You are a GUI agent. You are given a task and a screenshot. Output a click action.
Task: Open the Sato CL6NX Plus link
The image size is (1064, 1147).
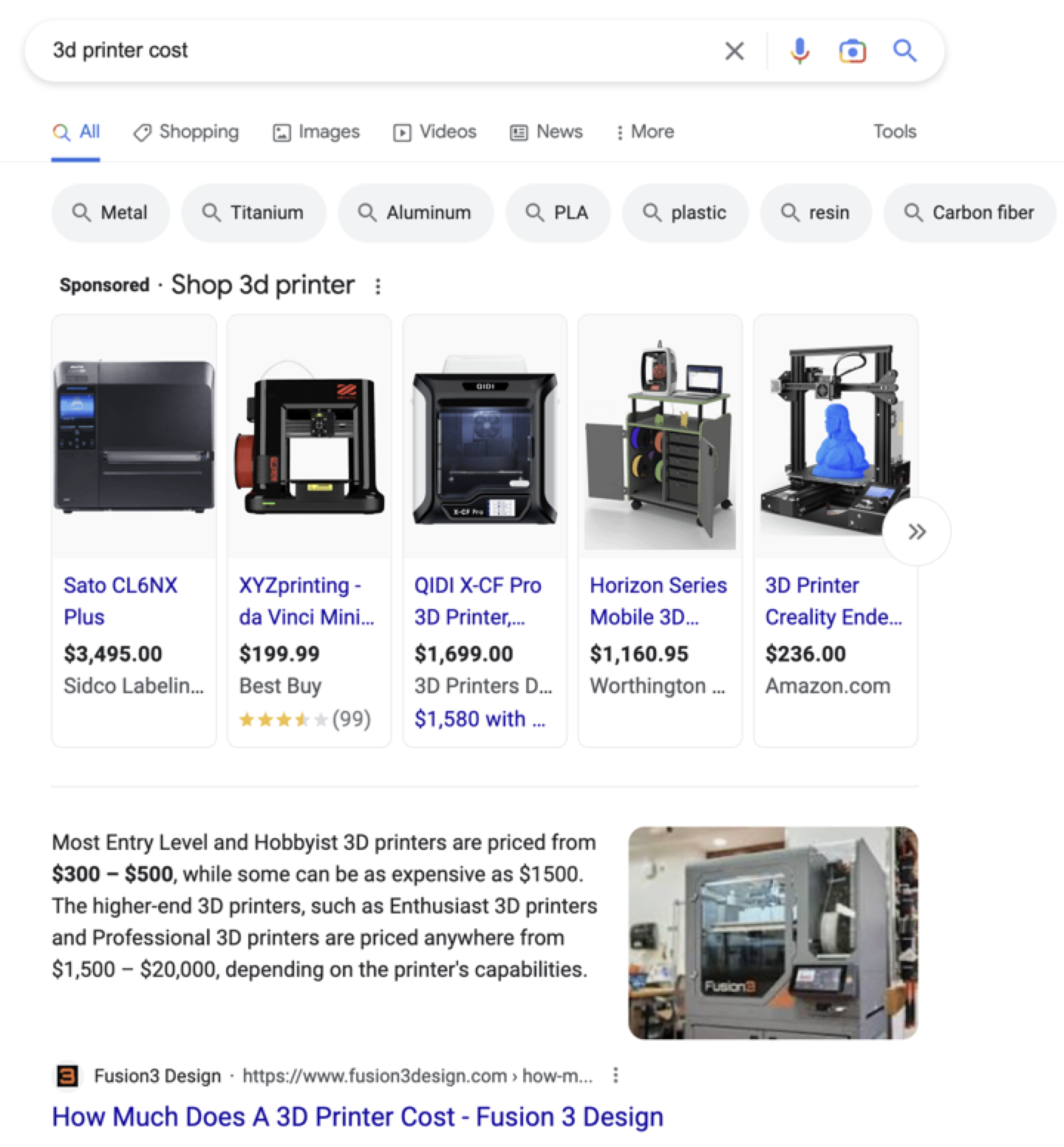120,601
